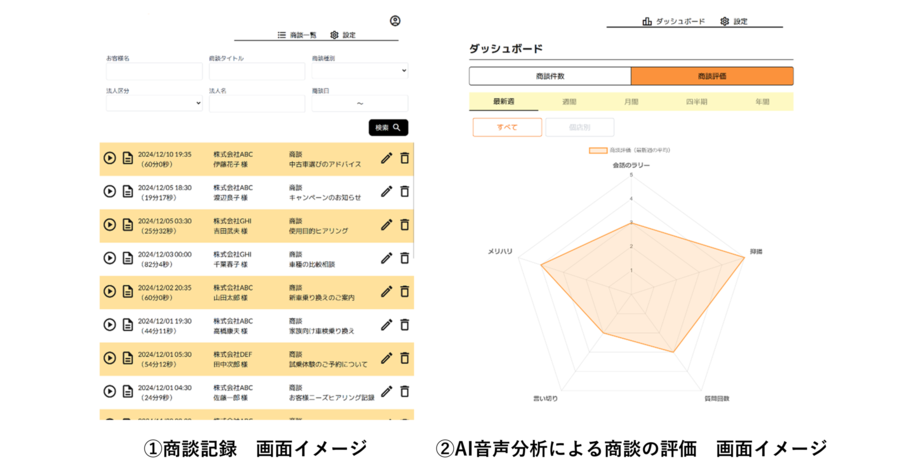Select the 商談評価 orange toggle tab
The height and width of the screenshot is (473, 900).
pyautogui.click(x=712, y=76)
